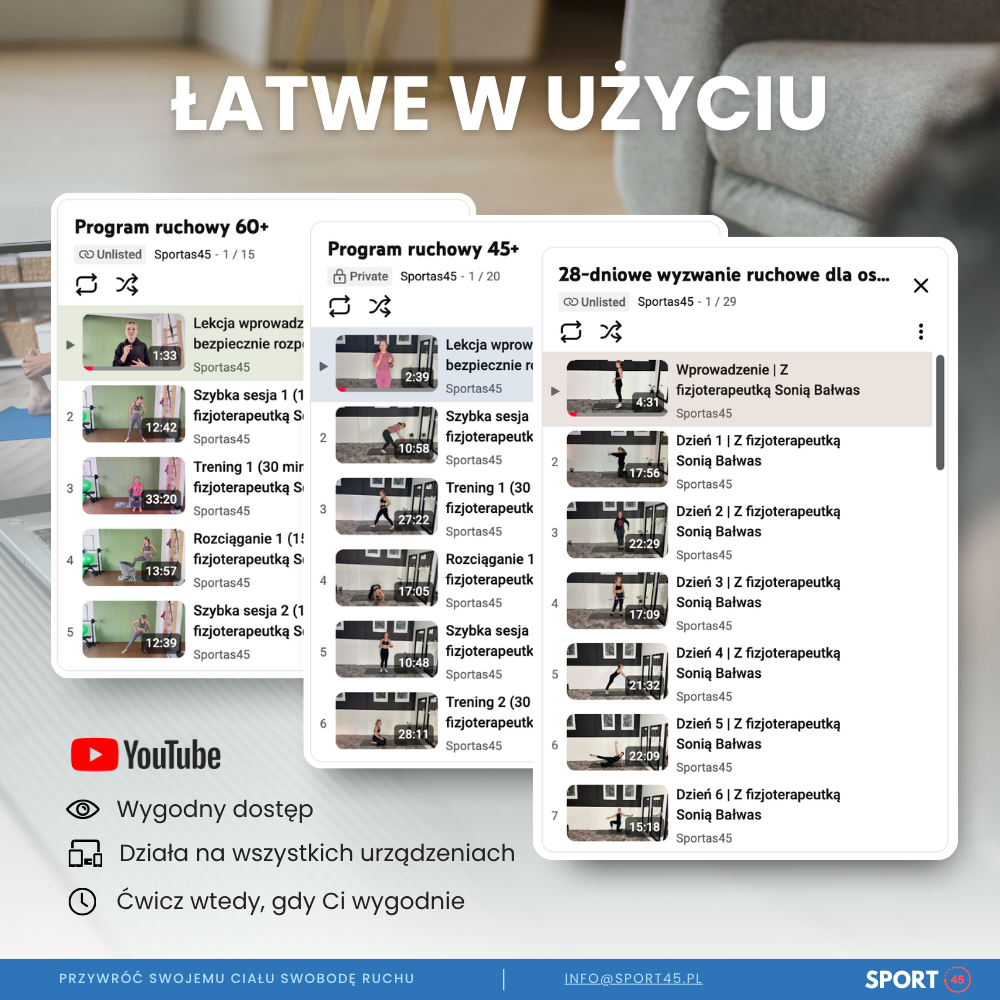Open Sportas45 channel link in 45+ playlist header

429,276
